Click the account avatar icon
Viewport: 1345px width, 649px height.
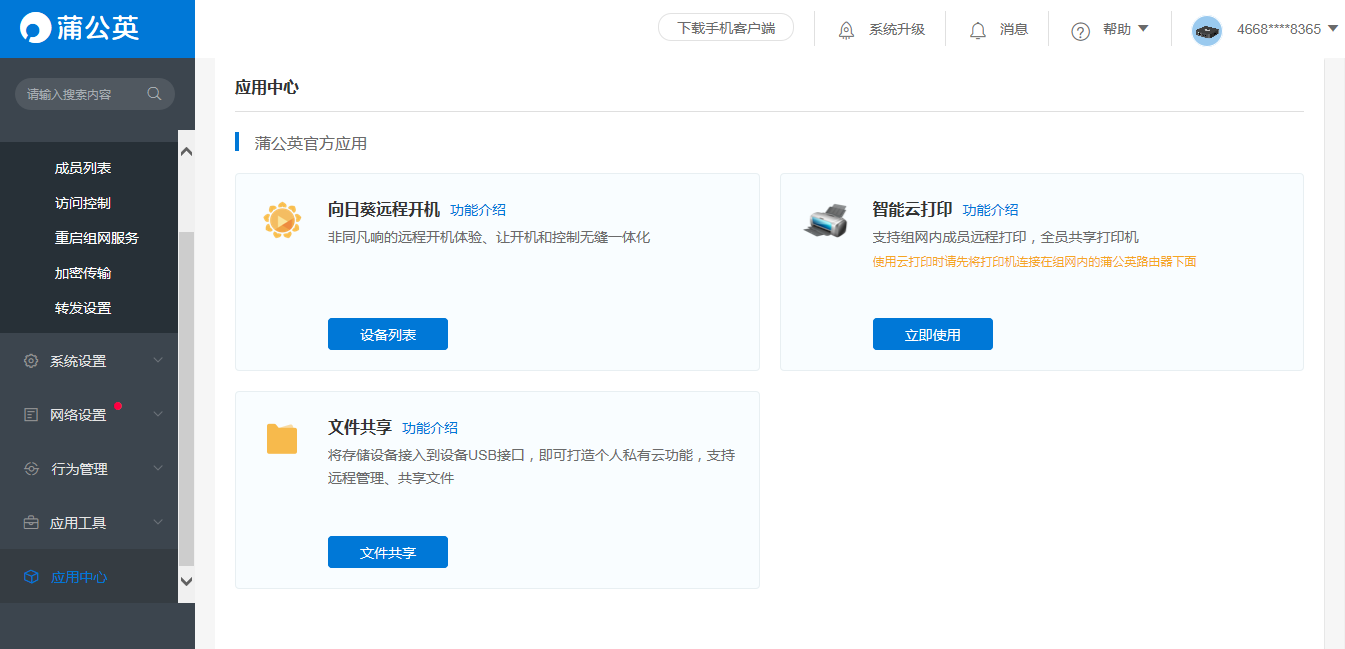1207,30
